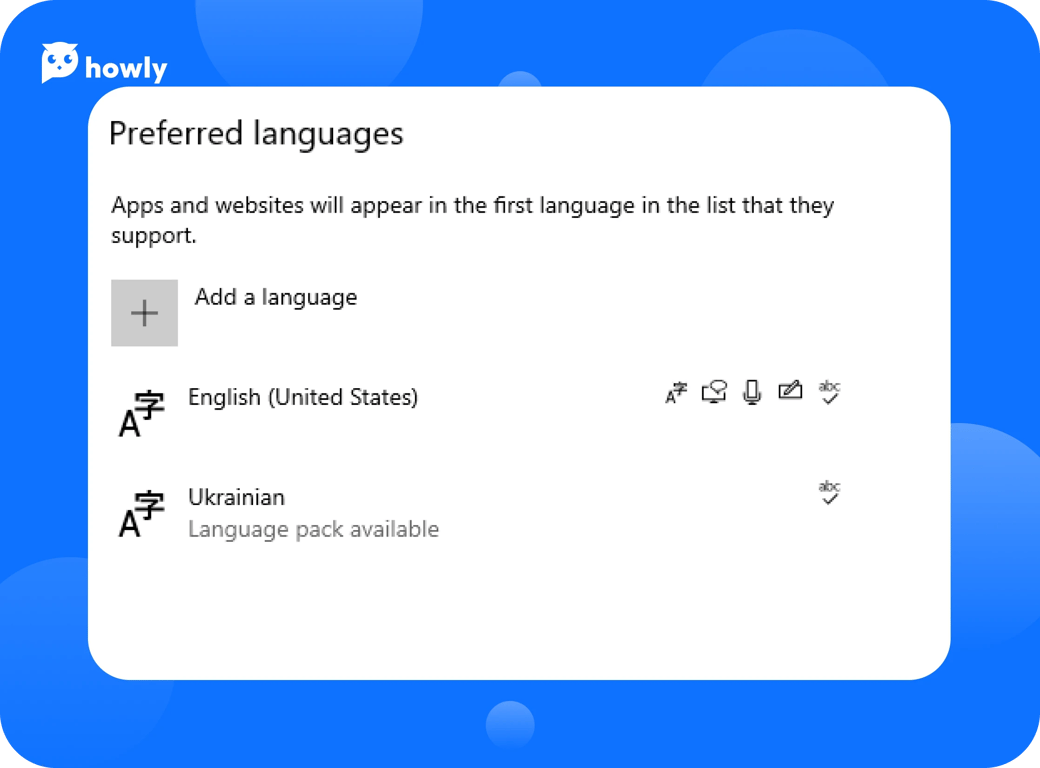Click the "Add a language" label
The image size is (1040, 768).
coord(276,297)
